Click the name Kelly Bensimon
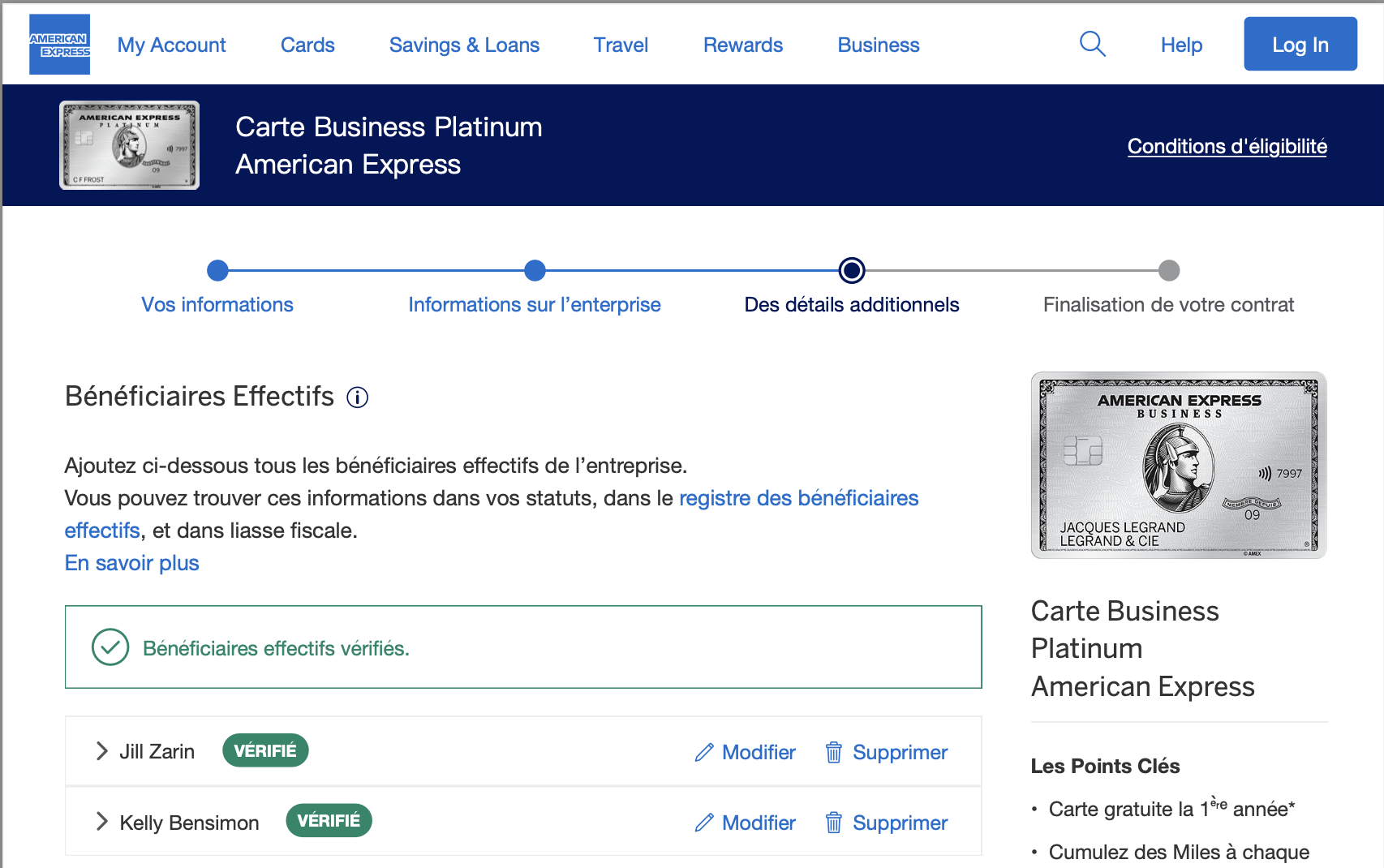The width and height of the screenshot is (1384, 868). coord(190,823)
